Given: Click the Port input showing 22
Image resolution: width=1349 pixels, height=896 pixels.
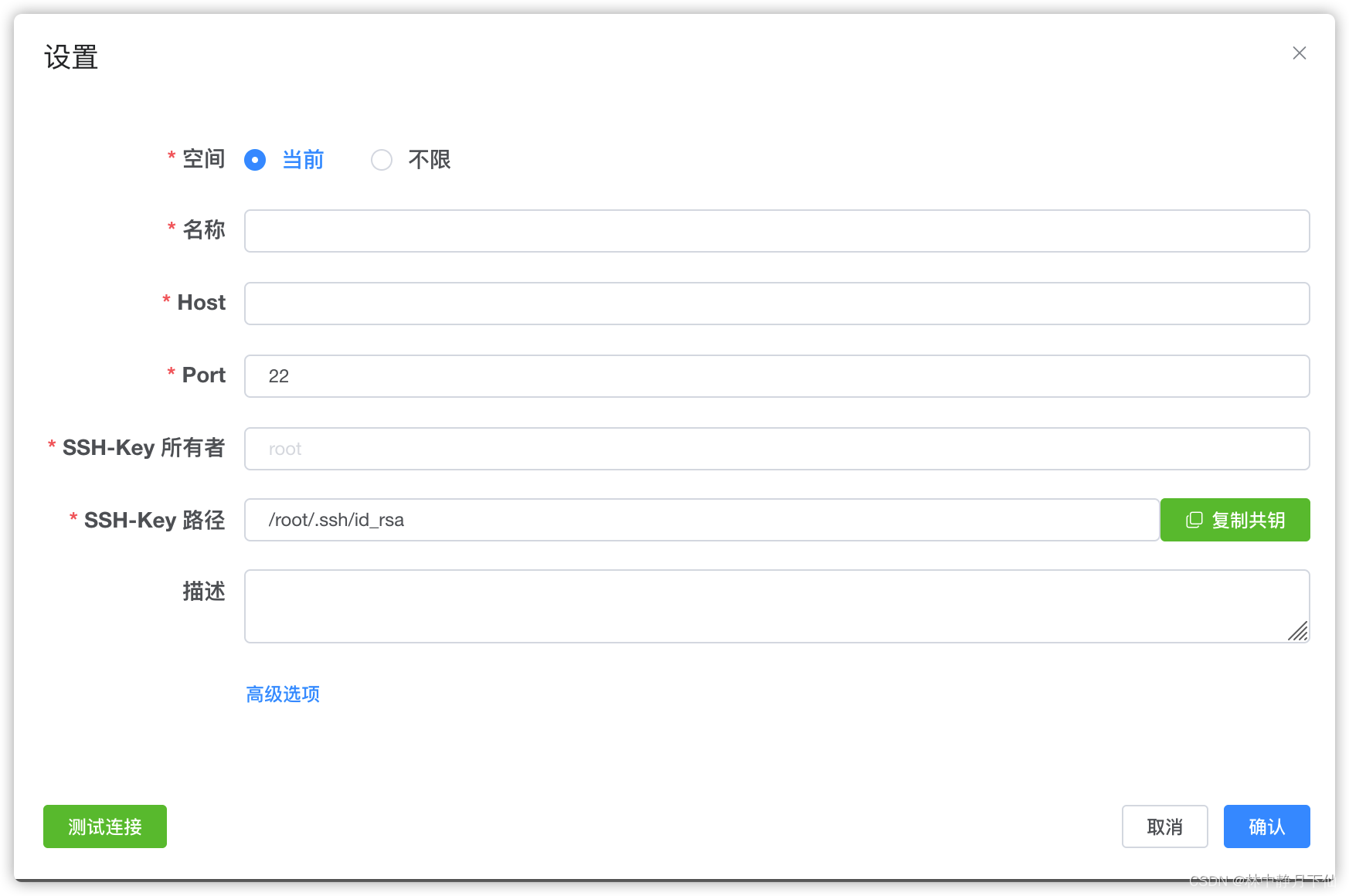Looking at the screenshot, I should (x=776, y=375).
